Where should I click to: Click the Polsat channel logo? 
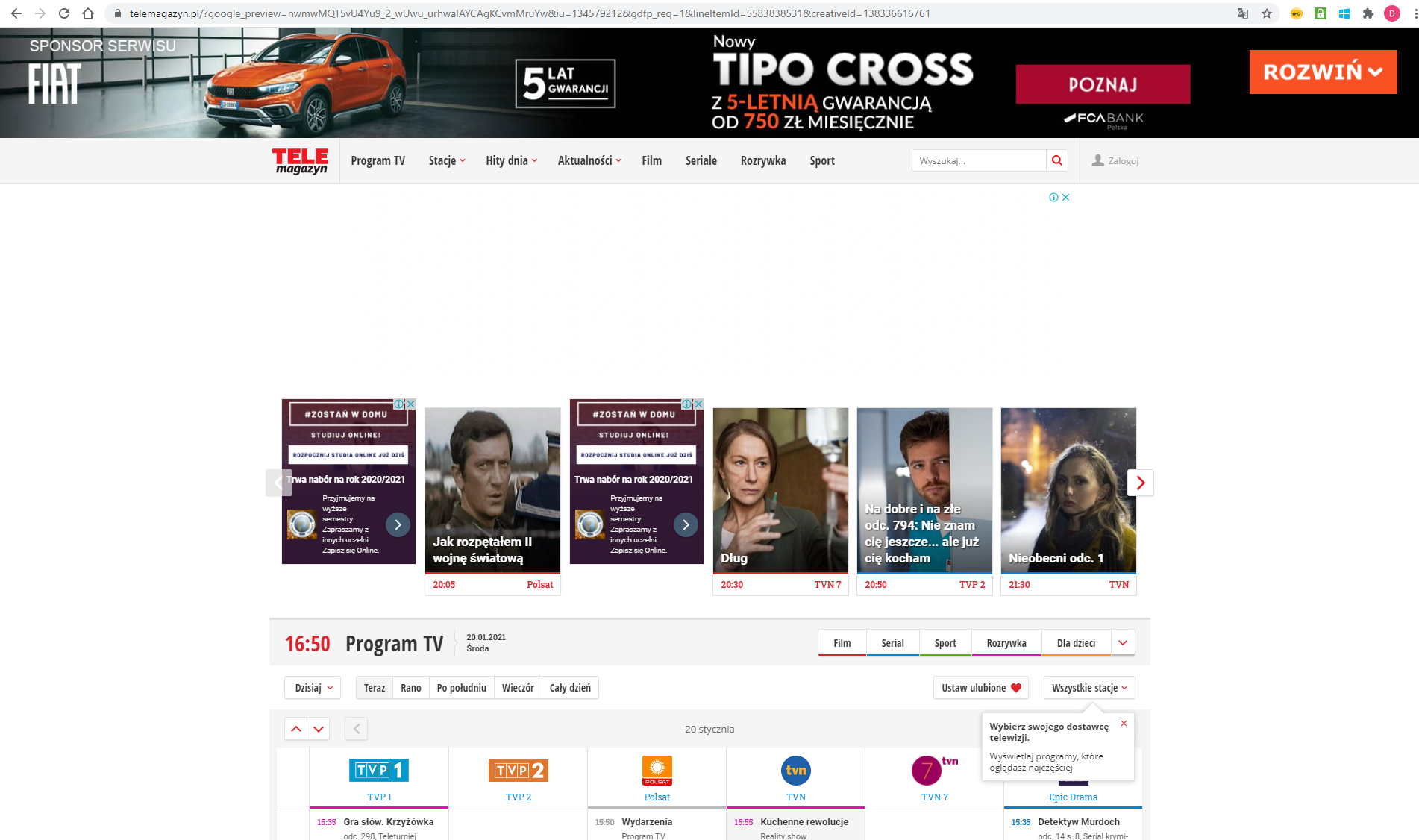click(657, 770)
